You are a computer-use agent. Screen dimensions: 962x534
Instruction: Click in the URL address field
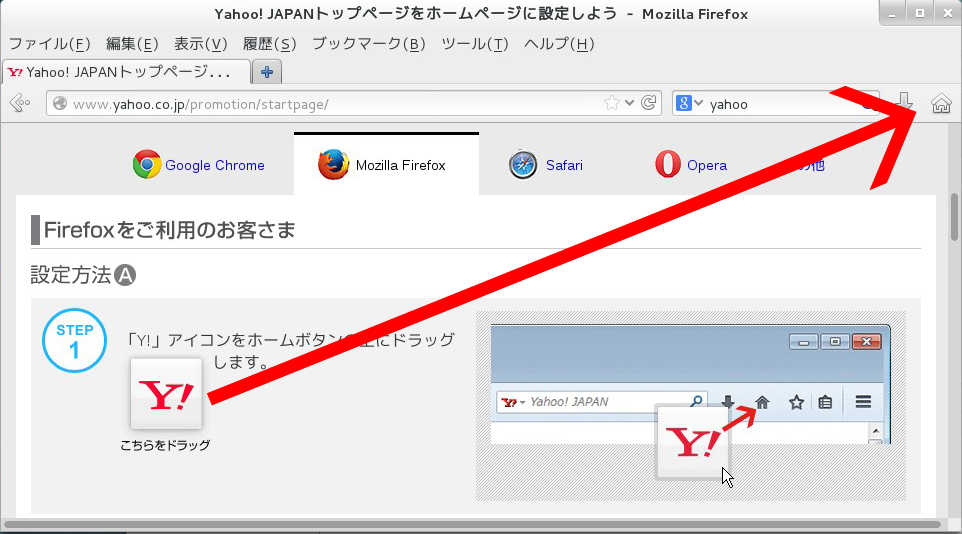(x=330, y=103)
